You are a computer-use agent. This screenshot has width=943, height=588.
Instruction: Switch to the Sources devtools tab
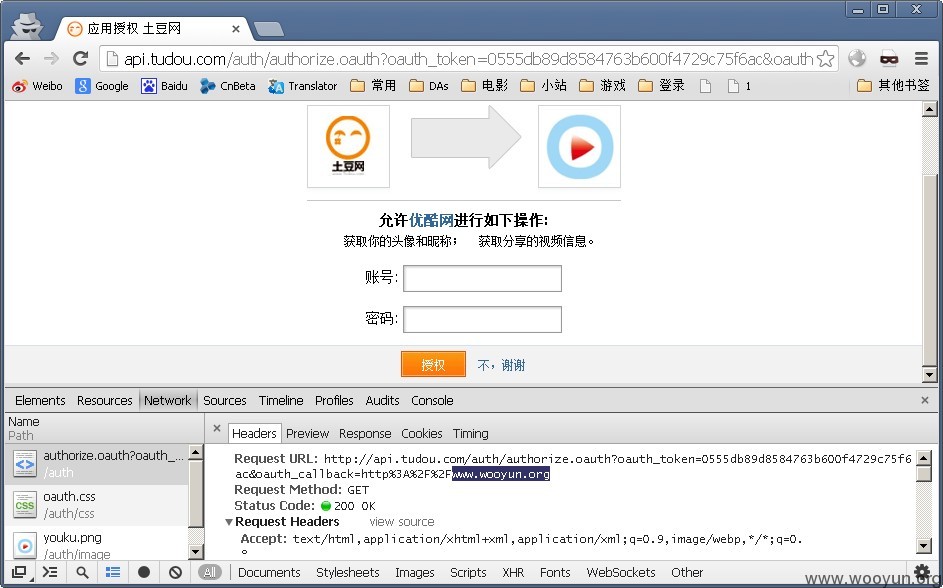225,400
